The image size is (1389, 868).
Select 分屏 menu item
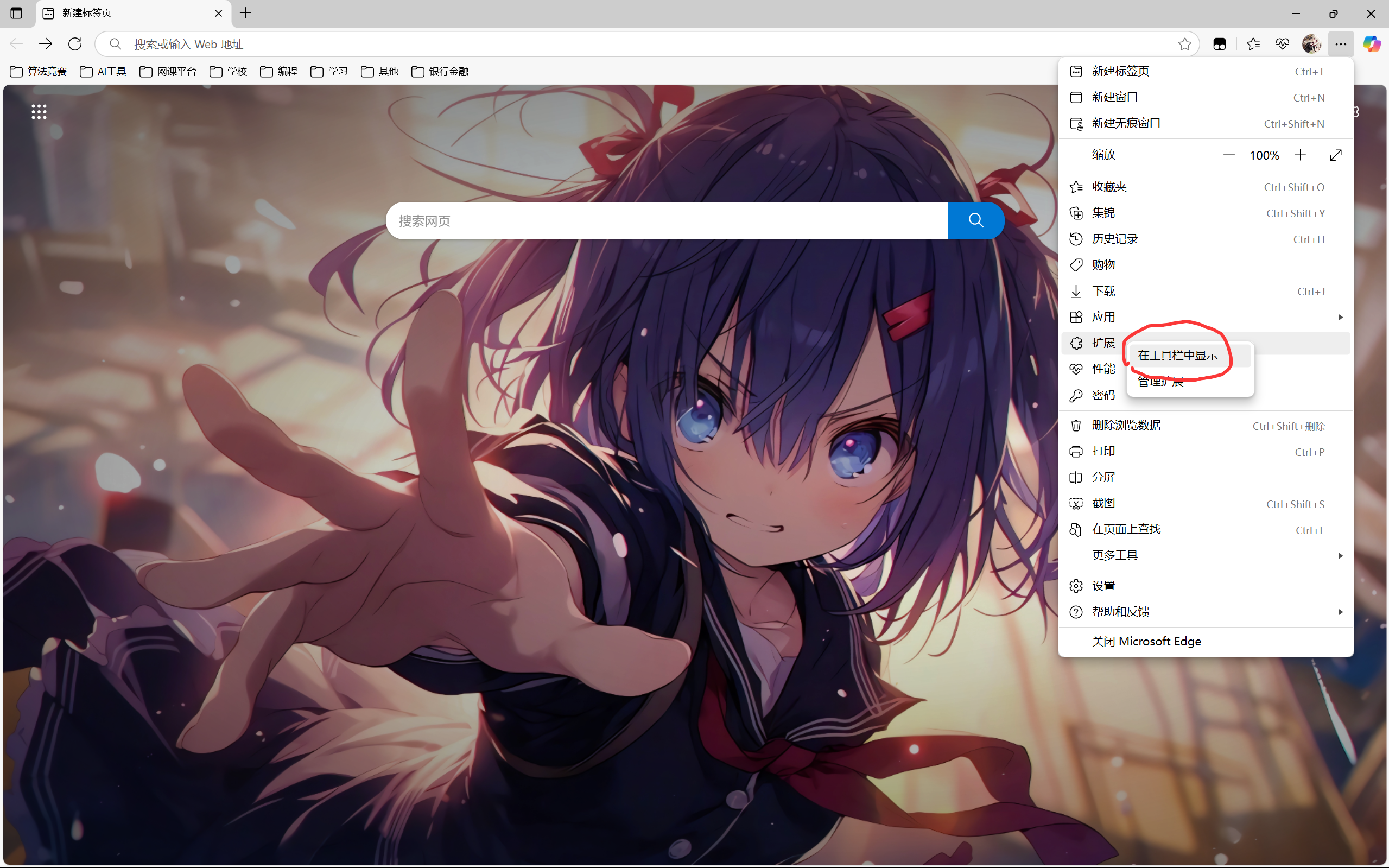click(x=1206, y=477)
